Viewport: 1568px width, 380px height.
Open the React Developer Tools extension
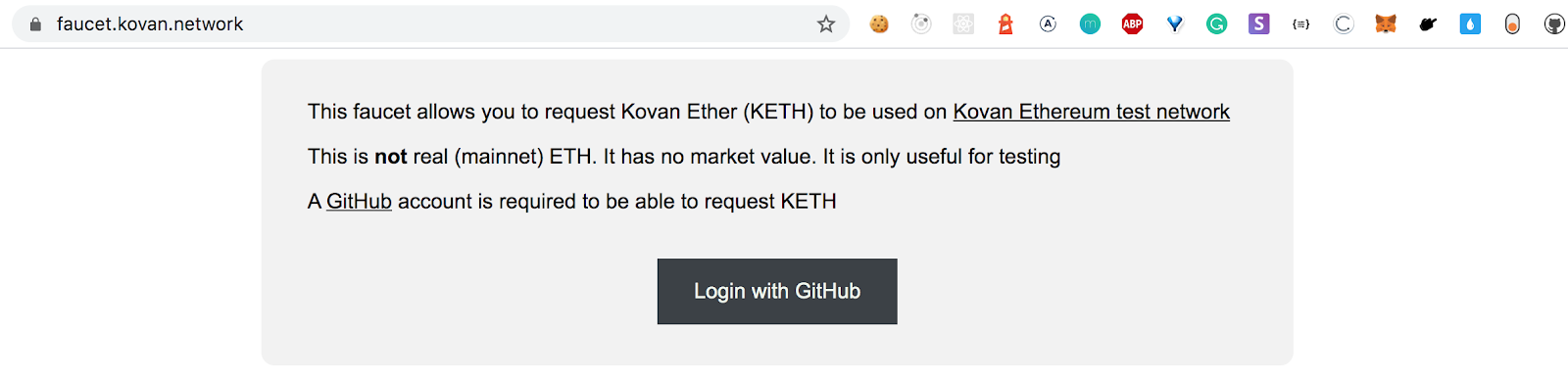tap(963, 24)
